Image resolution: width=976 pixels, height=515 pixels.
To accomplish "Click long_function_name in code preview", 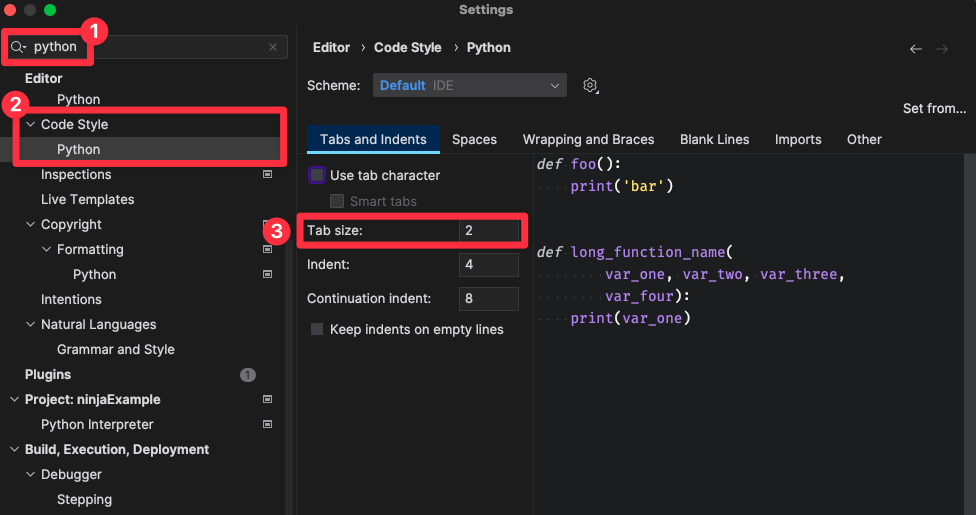I will (648, 252).
